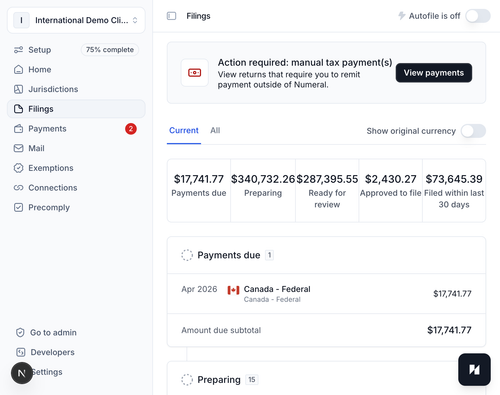500x395 pixels.
Task: Click the Payments wallet icon
Action: 18,129
